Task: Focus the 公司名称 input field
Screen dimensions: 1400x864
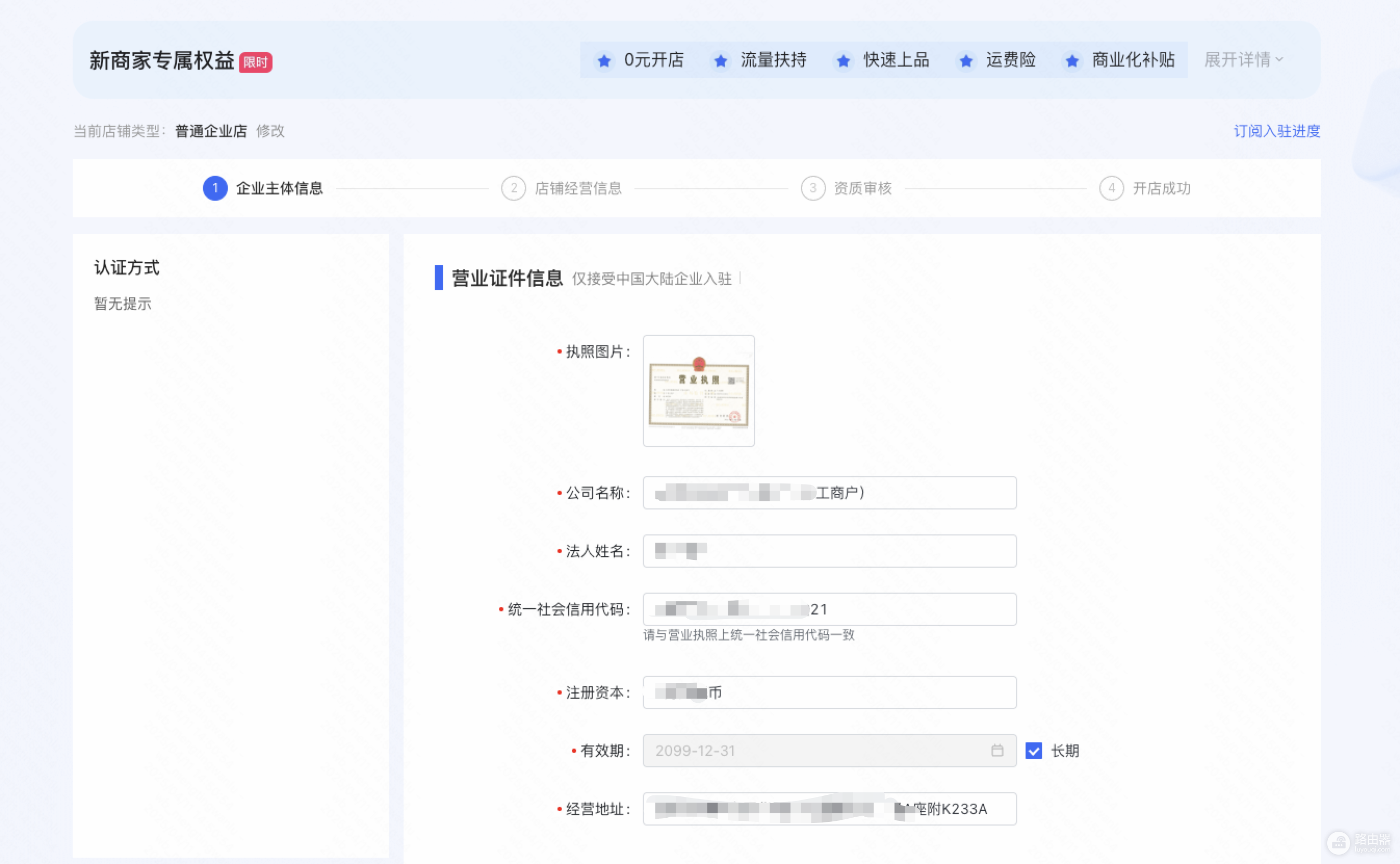Action: [x=829, y=493]
